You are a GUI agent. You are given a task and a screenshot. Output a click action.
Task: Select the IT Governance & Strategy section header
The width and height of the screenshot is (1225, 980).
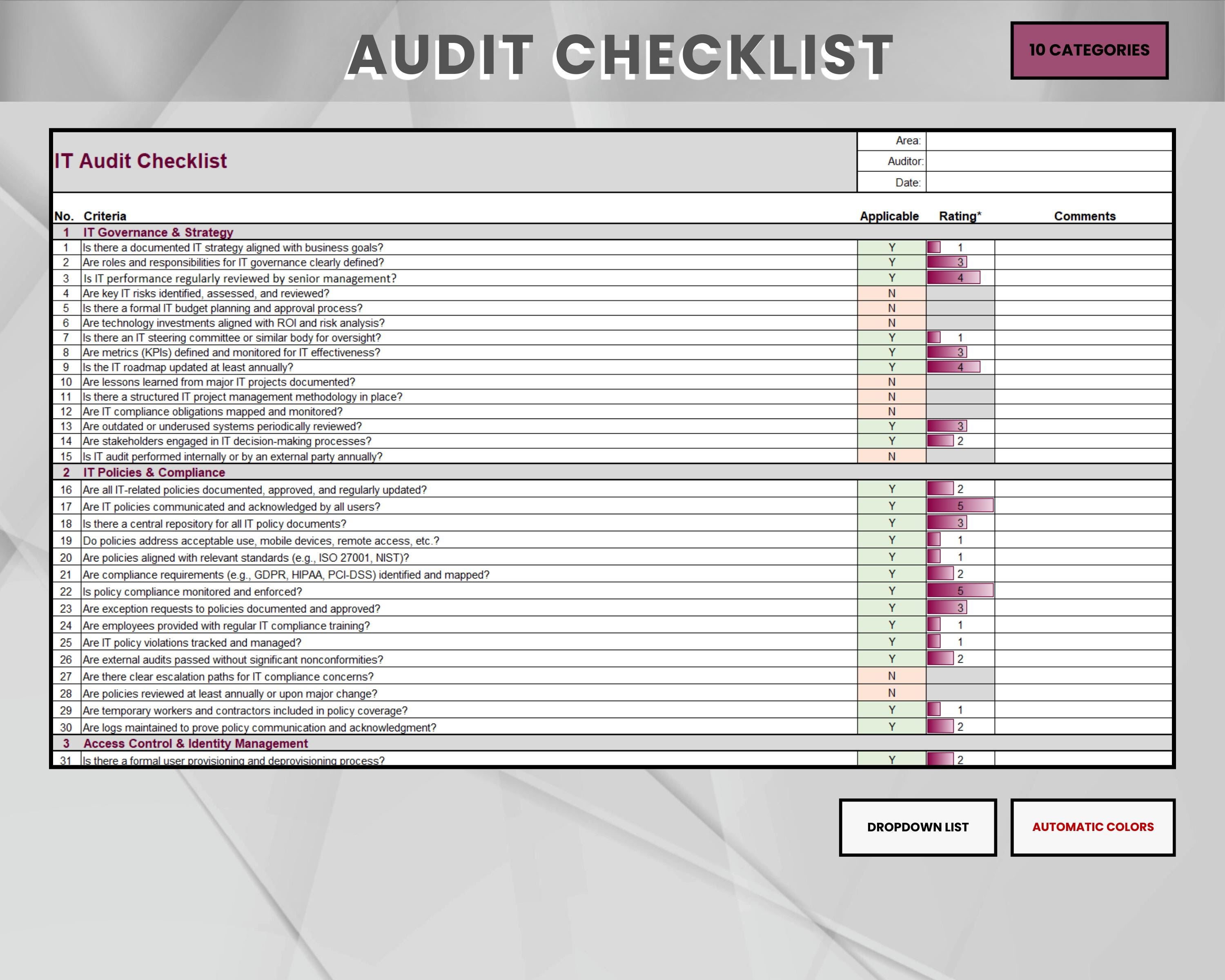click(x=158, y=232)
